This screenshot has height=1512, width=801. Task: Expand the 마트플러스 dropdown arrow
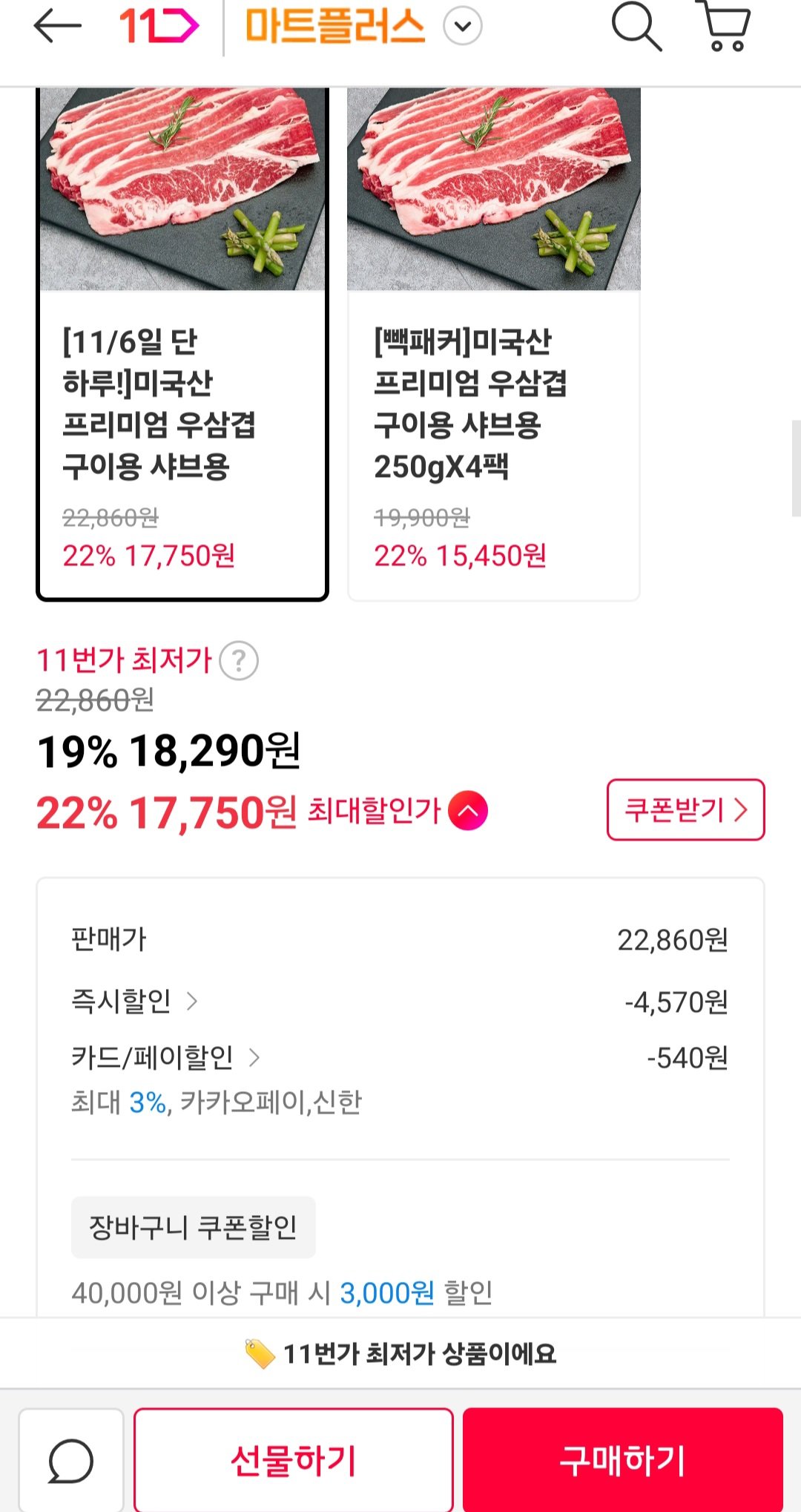463,27
